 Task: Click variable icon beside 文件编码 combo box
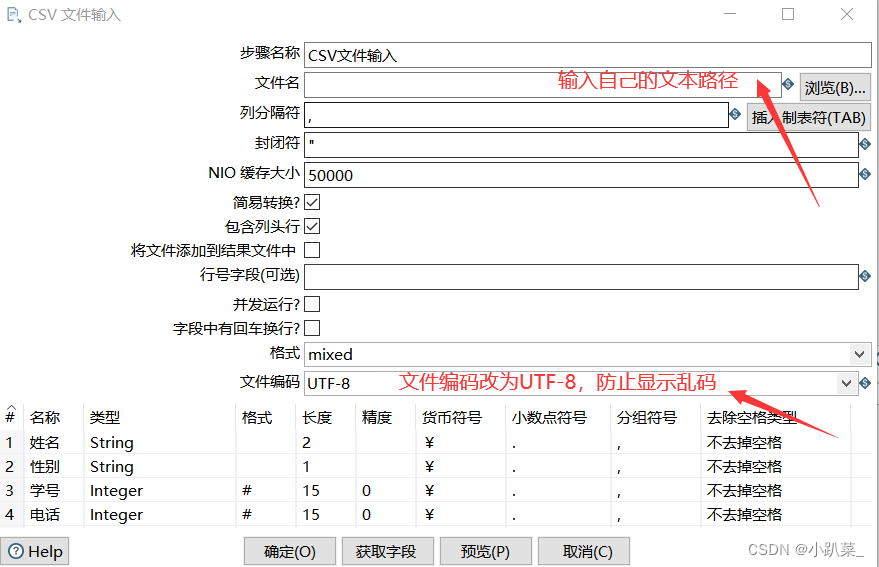coord(865,383)
